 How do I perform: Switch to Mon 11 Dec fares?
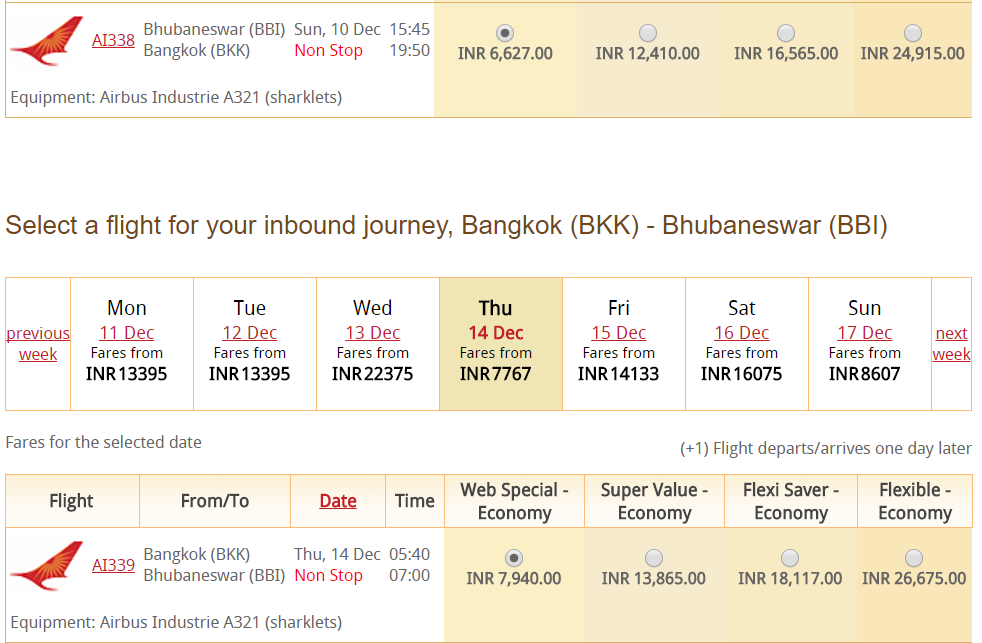pyautogui.click(x=127, y=333)
